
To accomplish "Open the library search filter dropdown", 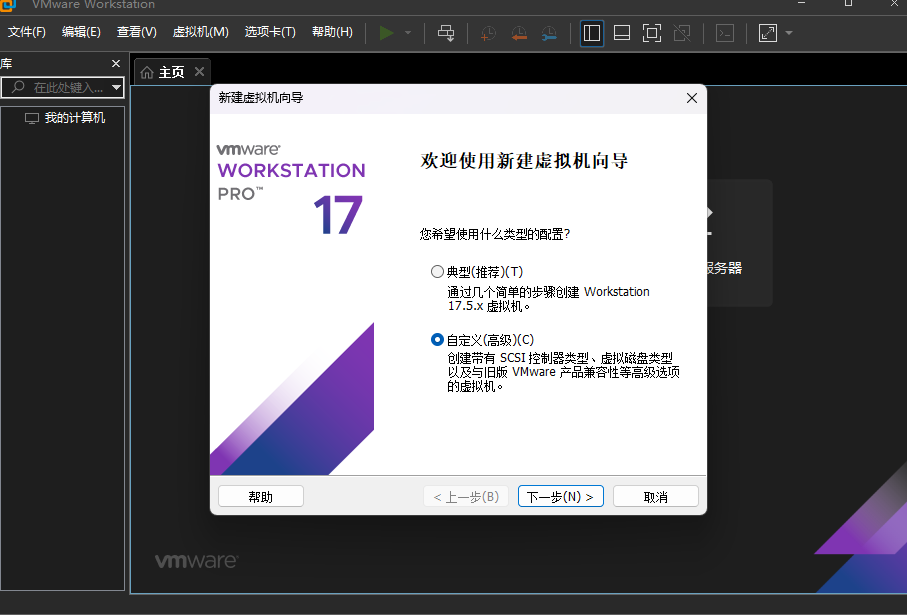I will tap(117, 88).
